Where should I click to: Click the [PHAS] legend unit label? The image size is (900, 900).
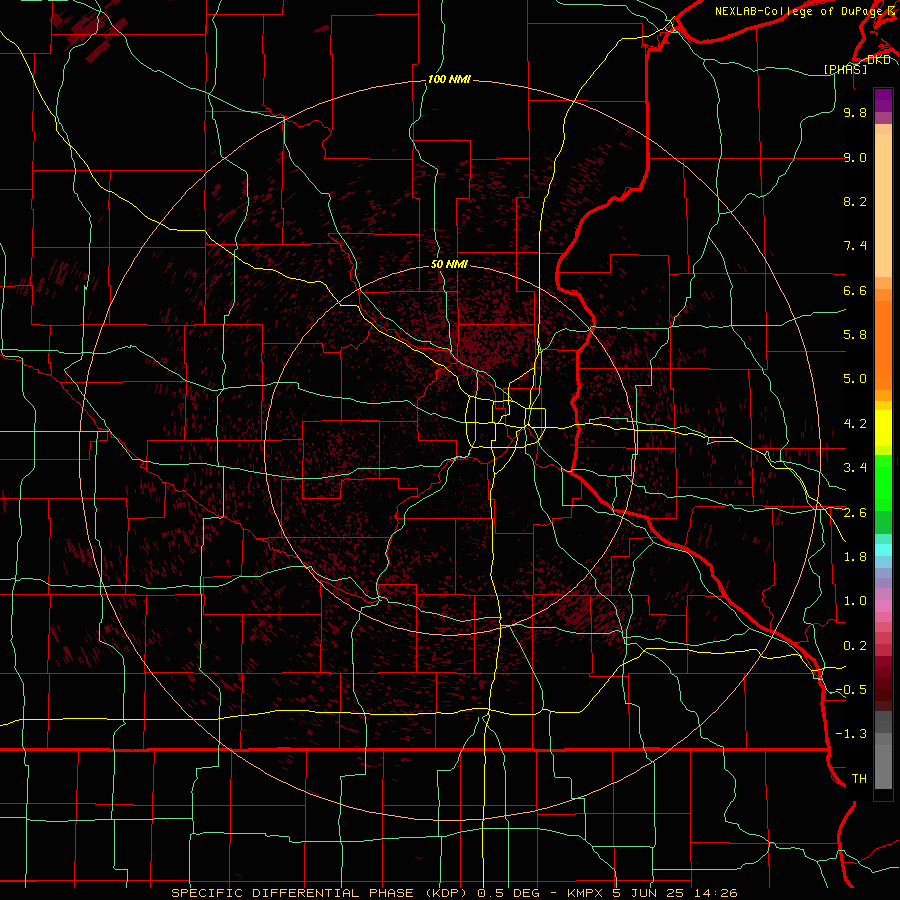pos(845,69)
